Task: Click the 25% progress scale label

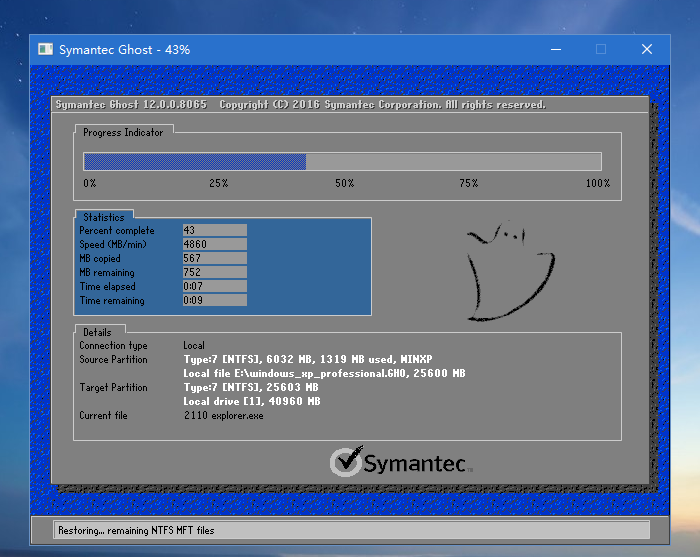Action: (219, 183)
